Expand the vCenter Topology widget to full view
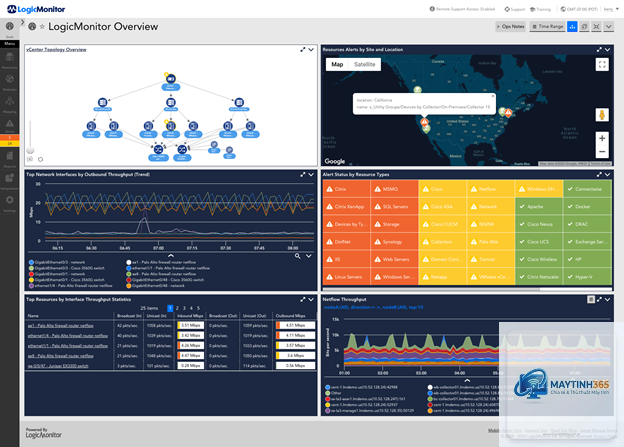Viewport: 624px width, 447px height. click(x=303, y=50)
